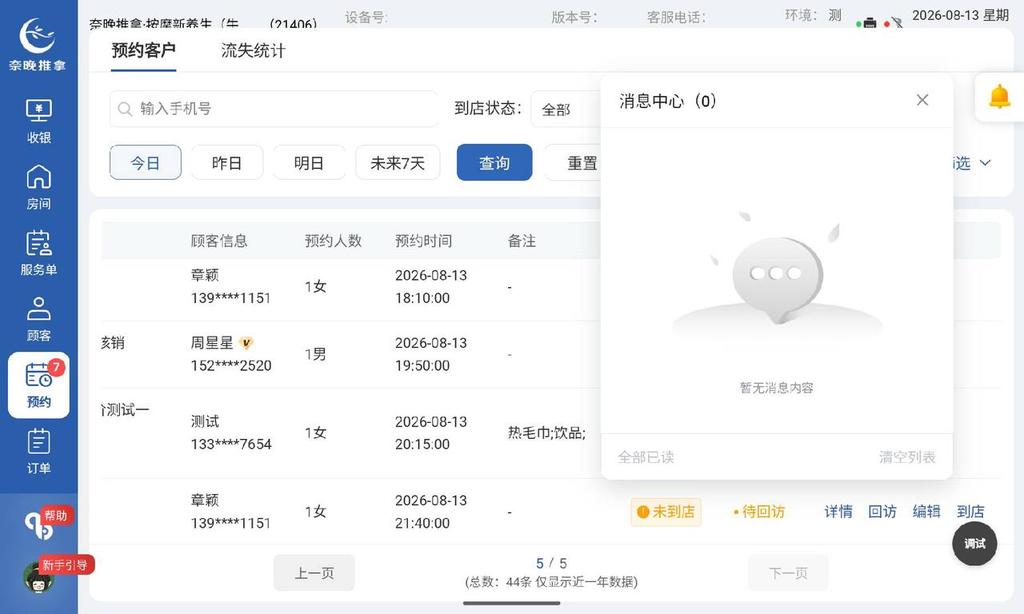This screenshot has width=1024, height=614.
Task: Select customer 周星星 in the table
Action: pyautogui.click(x=212, y=343)
